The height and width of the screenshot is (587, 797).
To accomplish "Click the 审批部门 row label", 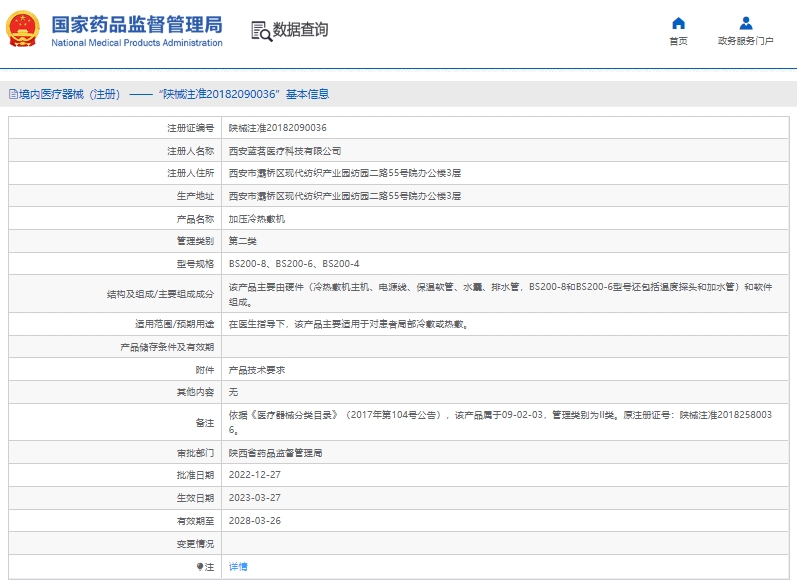I will click(x=195, y=453).
